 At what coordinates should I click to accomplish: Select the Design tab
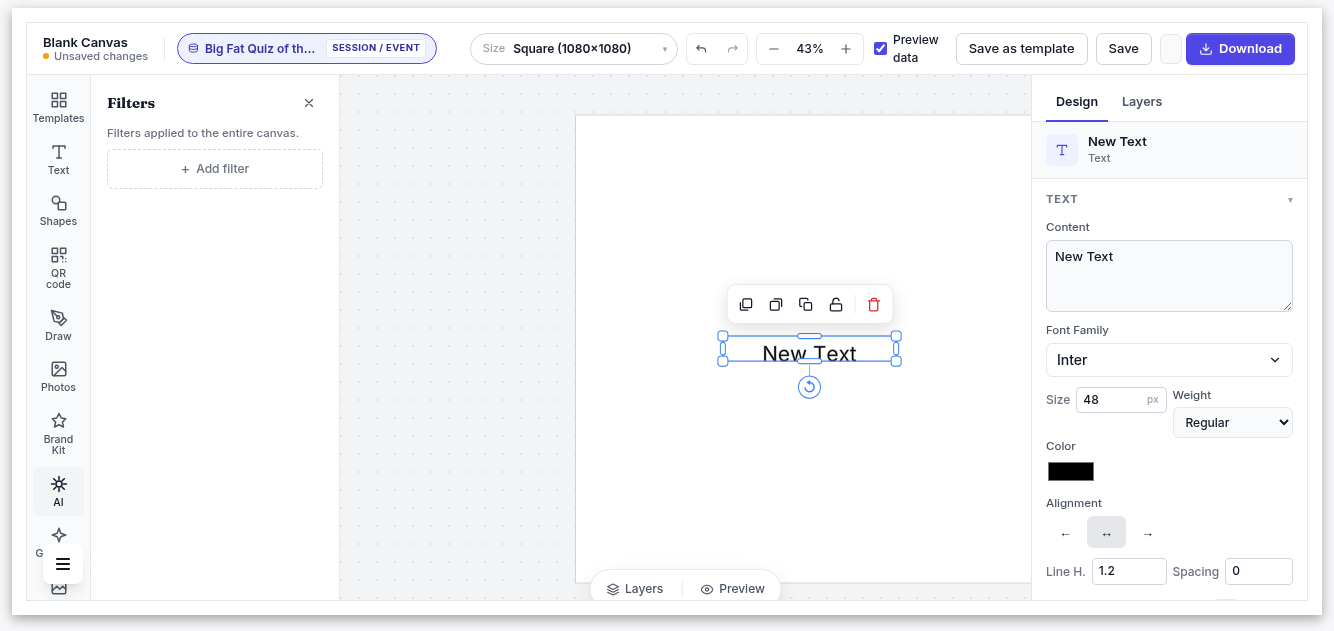click(x=1077, y=102)
